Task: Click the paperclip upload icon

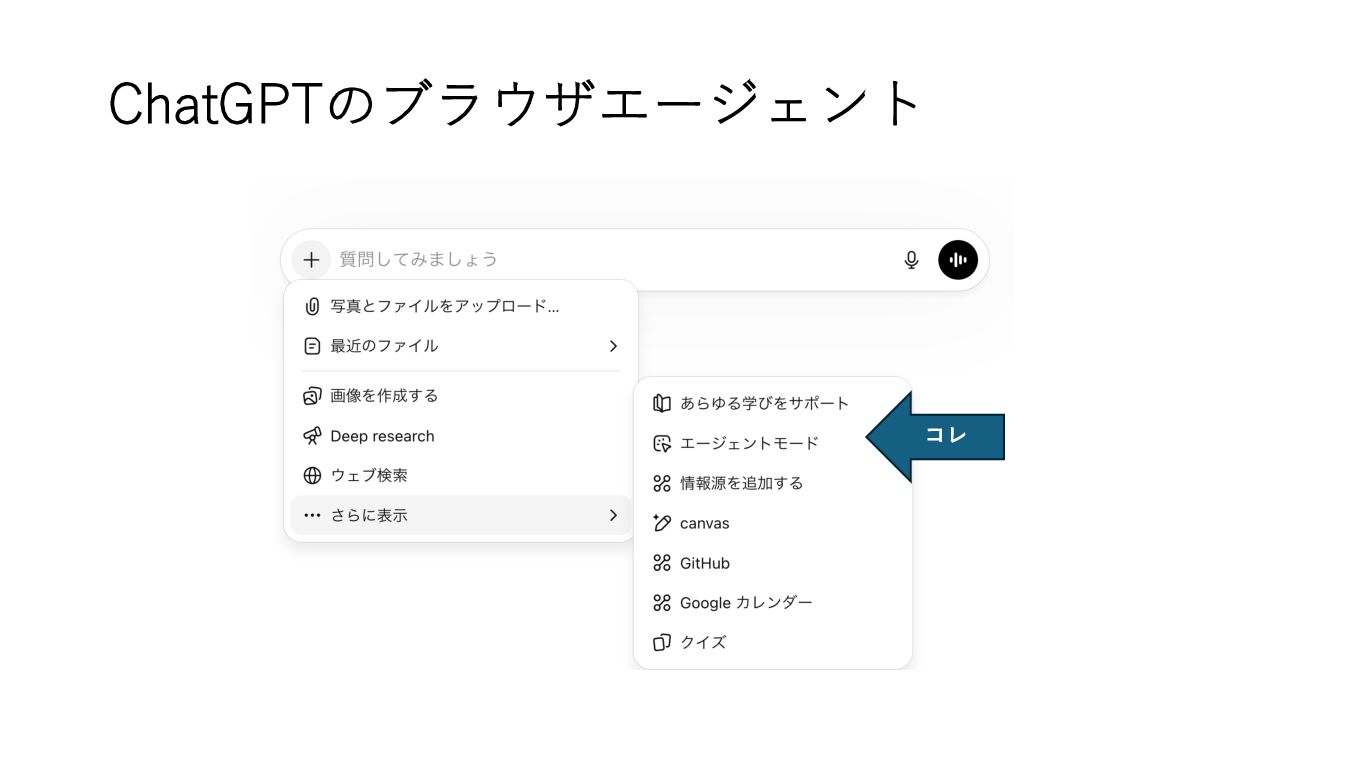Action: [312, 306]
